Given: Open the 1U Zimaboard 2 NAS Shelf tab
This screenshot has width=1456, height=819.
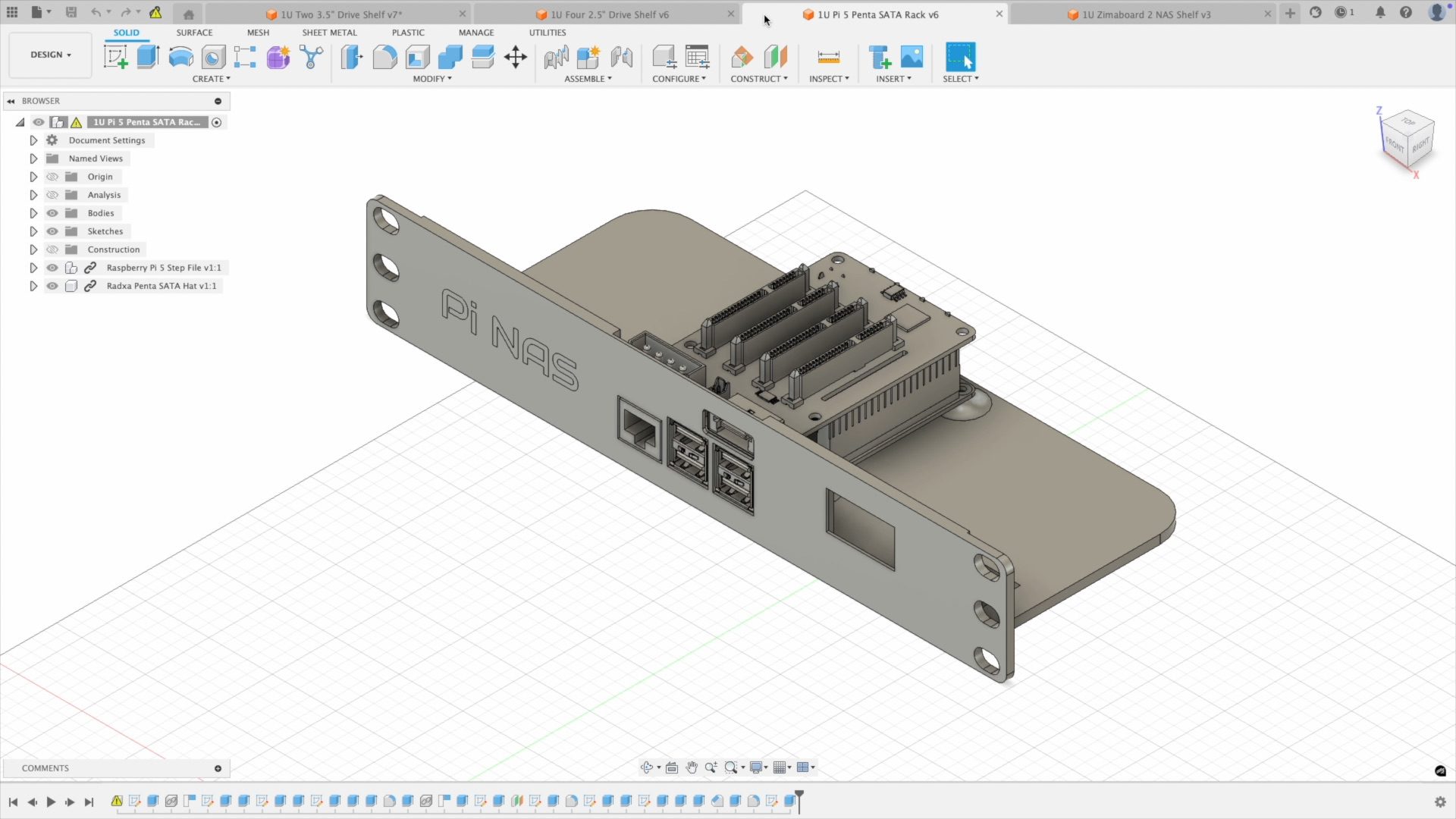Looking at the screenshot, I should click(x=1145, y=14).
